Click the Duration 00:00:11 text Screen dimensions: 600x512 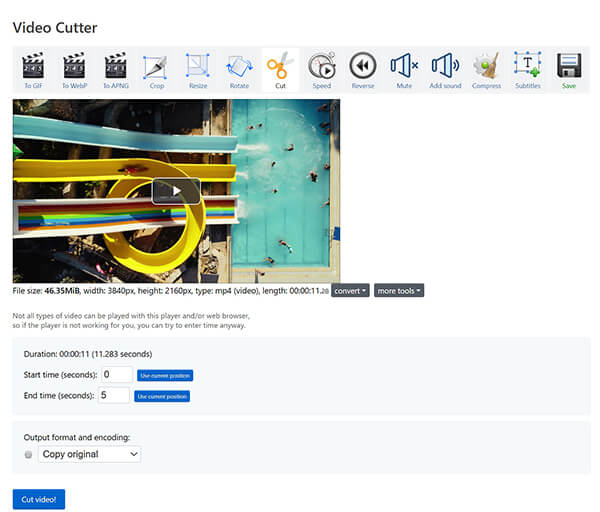pyautogui.click(x=88, y=354)
